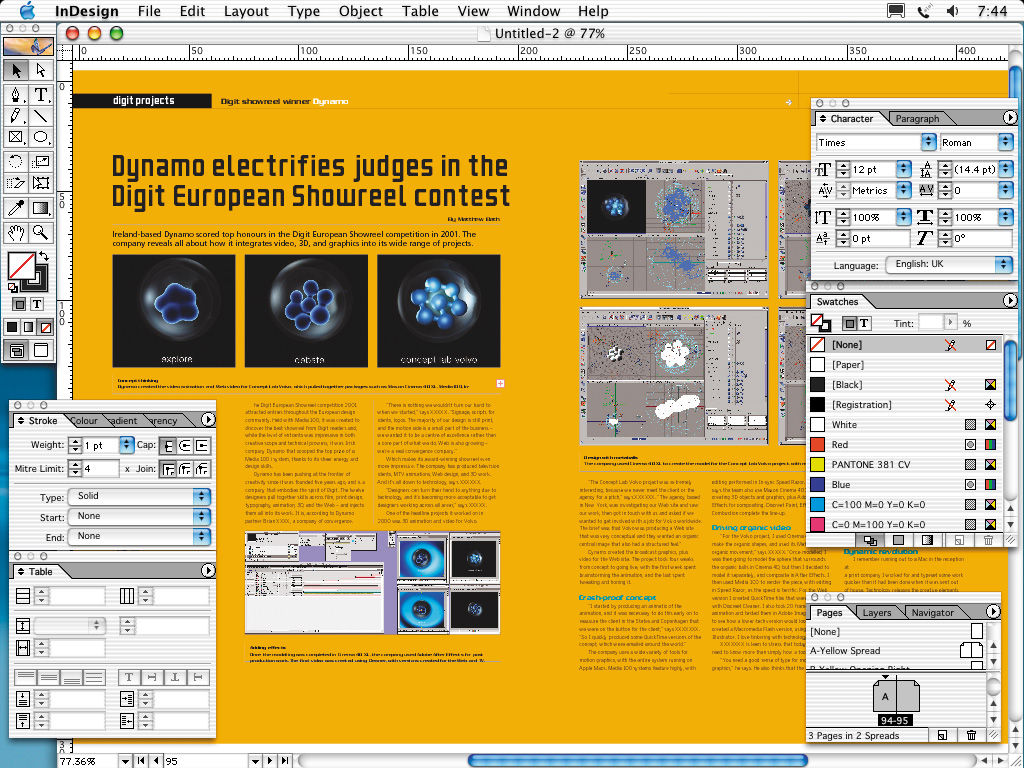Toggle Preview mode at toolbox bottom
The image size is (1024, 768).
point(40,351)
